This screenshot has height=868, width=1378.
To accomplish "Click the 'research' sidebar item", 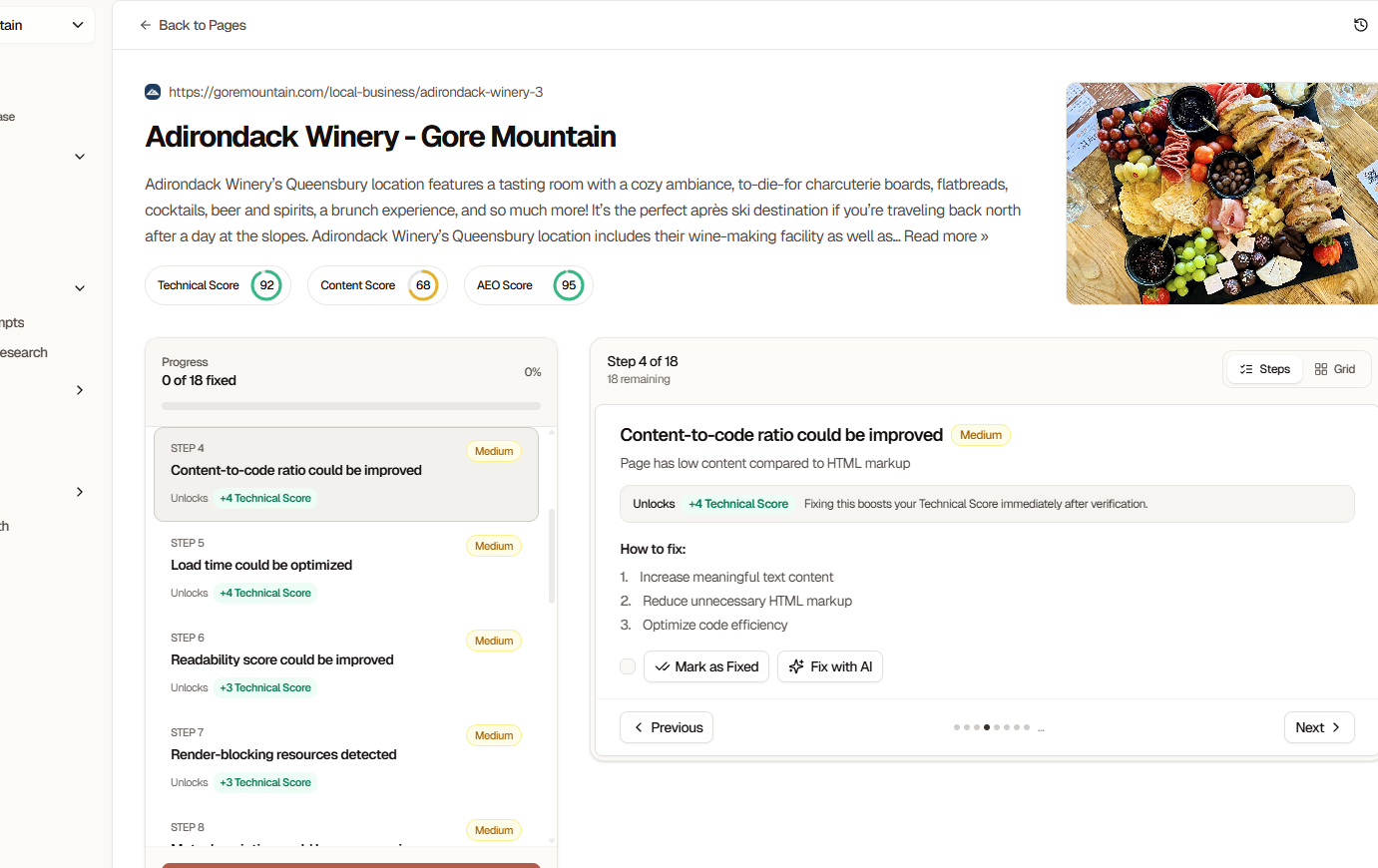I will [x=24, y=352].
